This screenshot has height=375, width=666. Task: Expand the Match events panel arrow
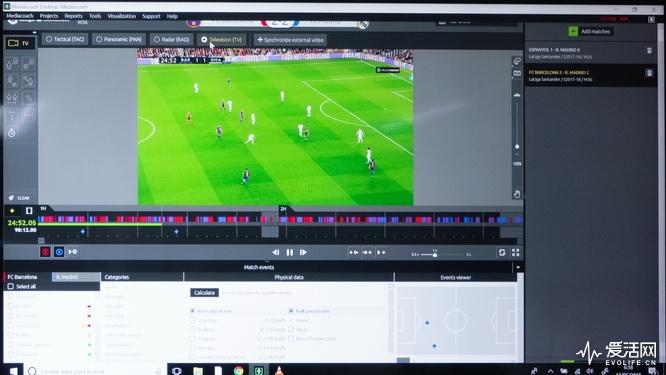point(518,268)
